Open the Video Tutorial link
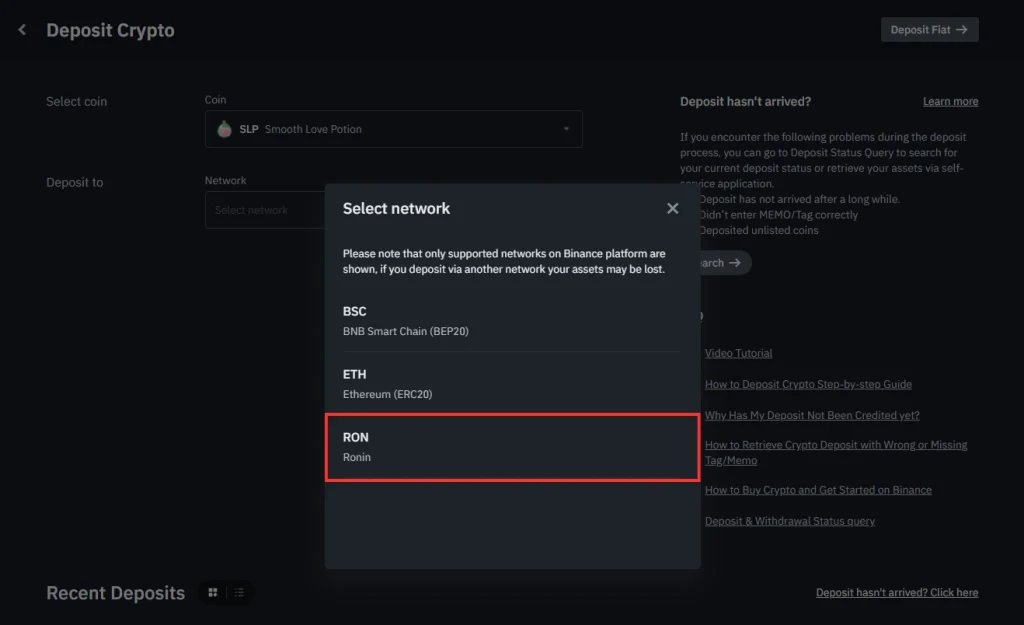 pyautogui.click(x=738, y=353)
